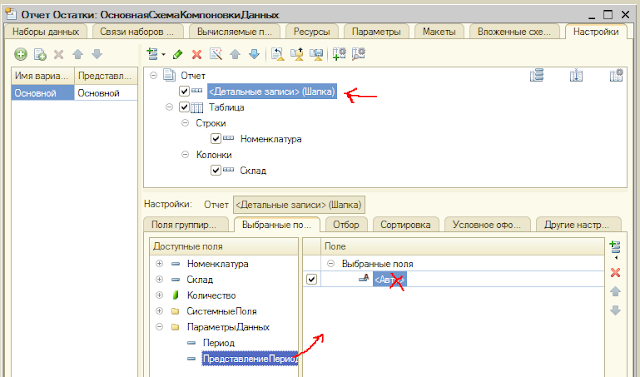Add a custom setting with the gear plus icon
Screen dimensions: 640x377
pos(339,54)
